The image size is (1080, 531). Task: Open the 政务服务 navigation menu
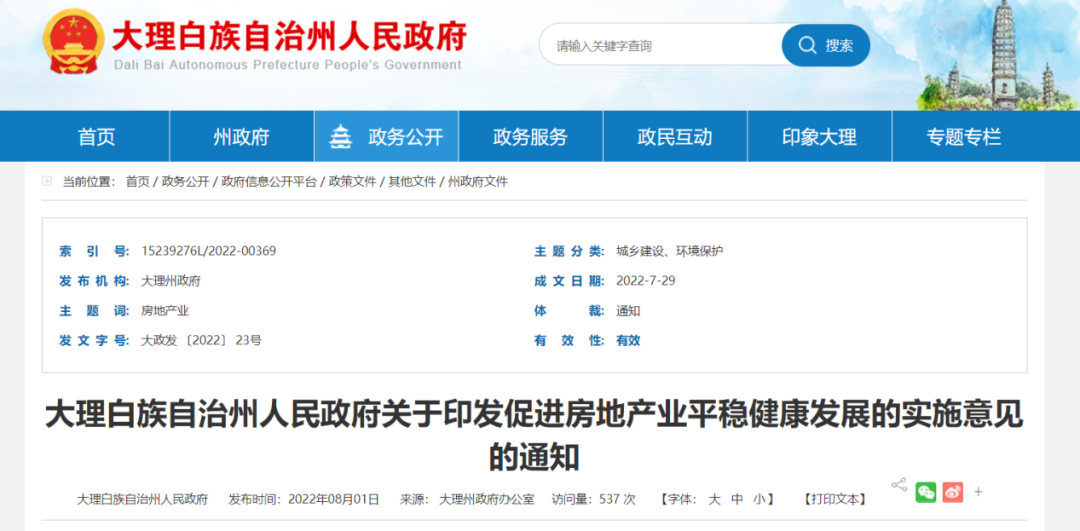530,137
